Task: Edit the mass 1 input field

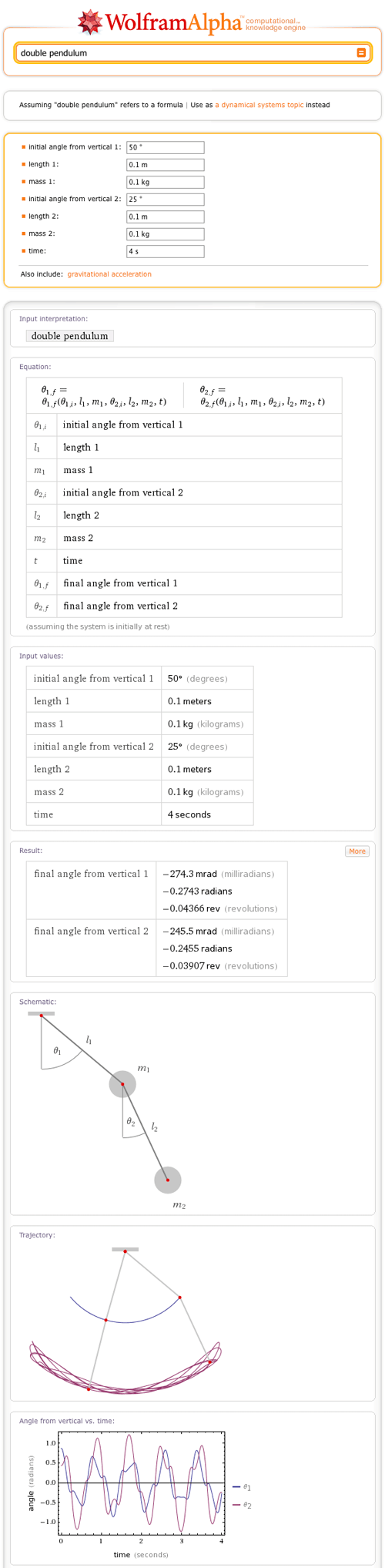Action: coord(166,182)
